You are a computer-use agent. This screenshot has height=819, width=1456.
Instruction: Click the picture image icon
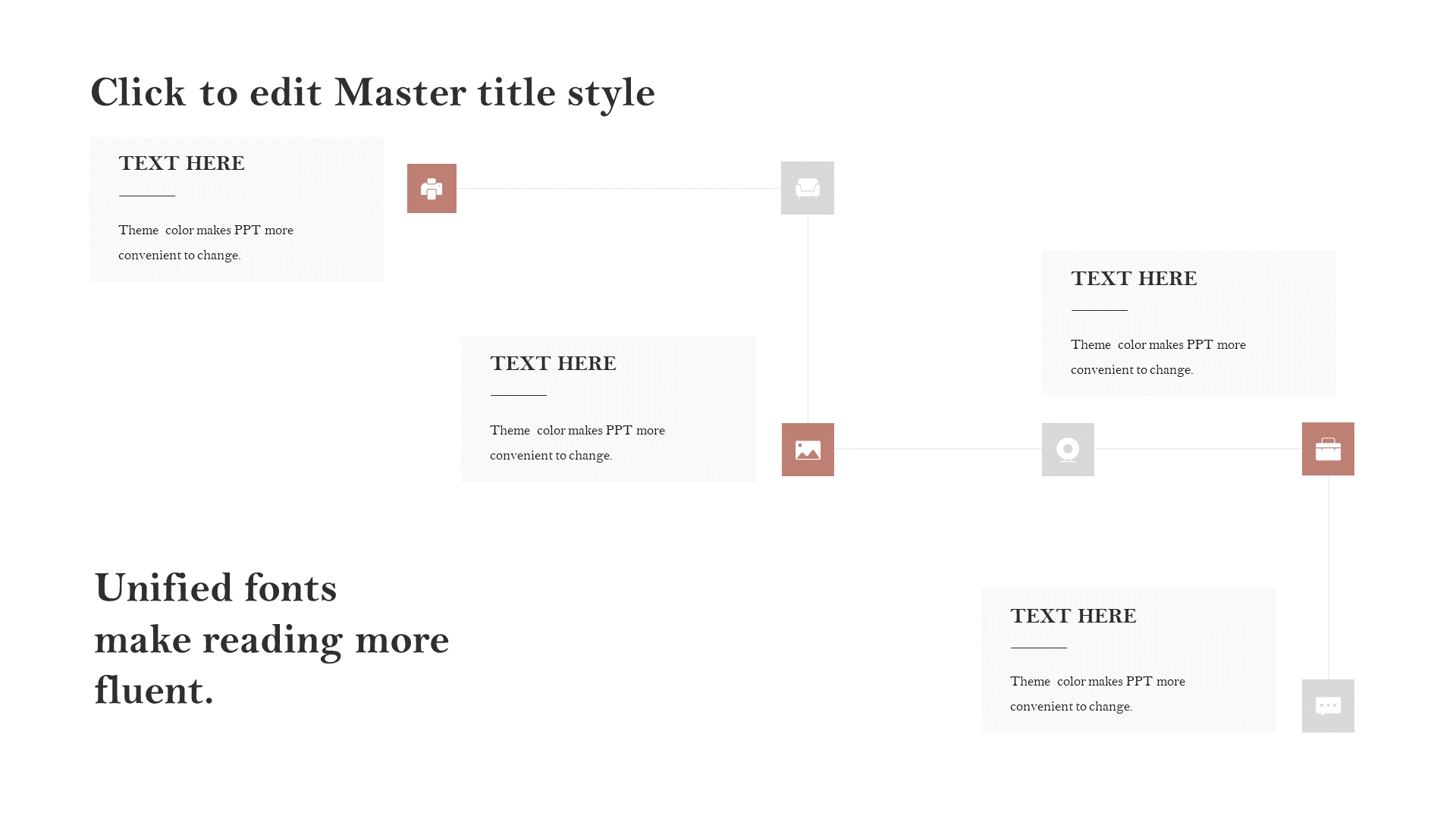(x=808, y=450)
